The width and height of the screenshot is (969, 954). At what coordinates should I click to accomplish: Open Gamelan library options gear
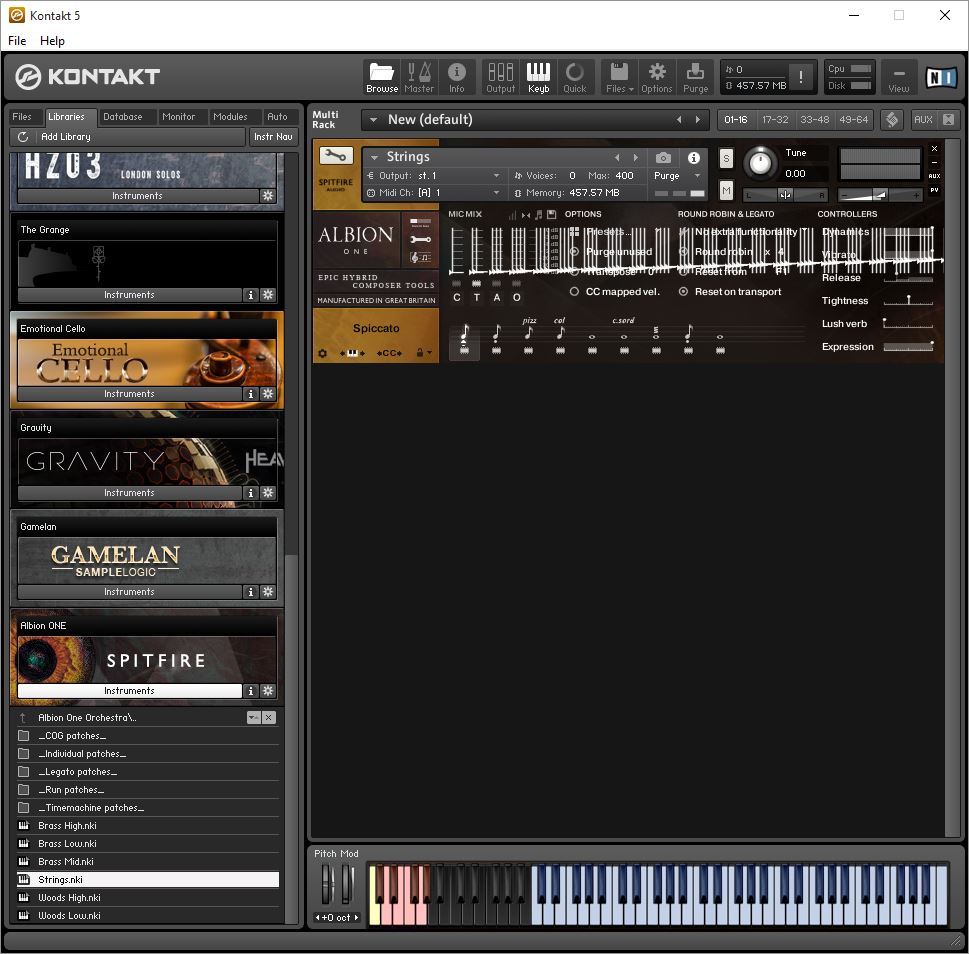tap(268, 591)
